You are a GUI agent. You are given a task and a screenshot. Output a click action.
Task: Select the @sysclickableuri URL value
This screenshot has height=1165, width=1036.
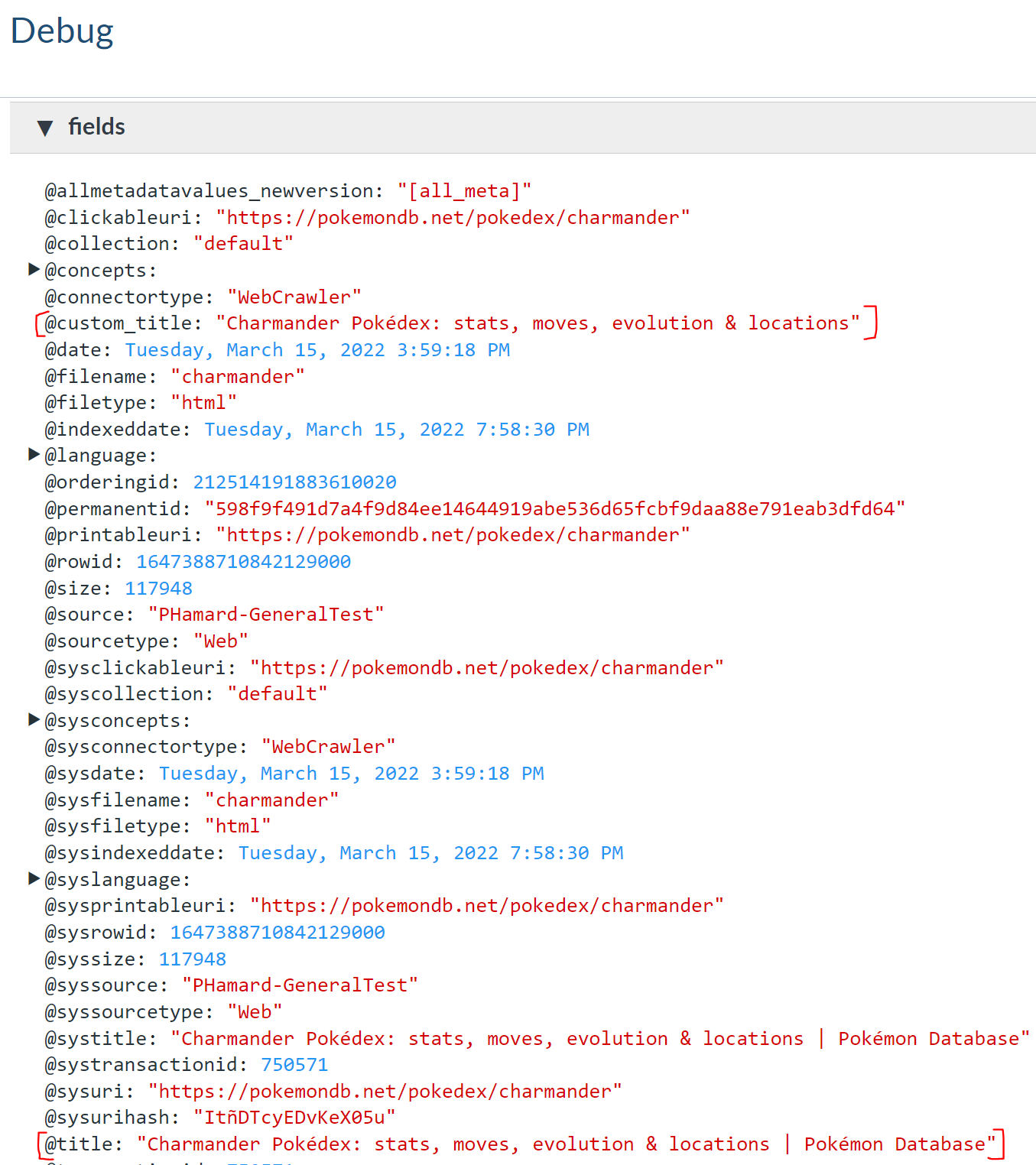click(487, 668)
